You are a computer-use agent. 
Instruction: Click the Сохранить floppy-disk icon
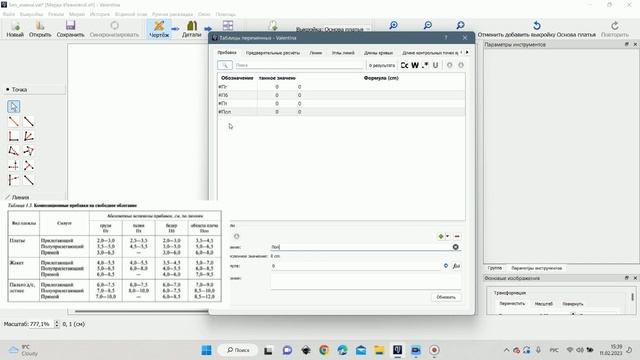pos(70,26)
